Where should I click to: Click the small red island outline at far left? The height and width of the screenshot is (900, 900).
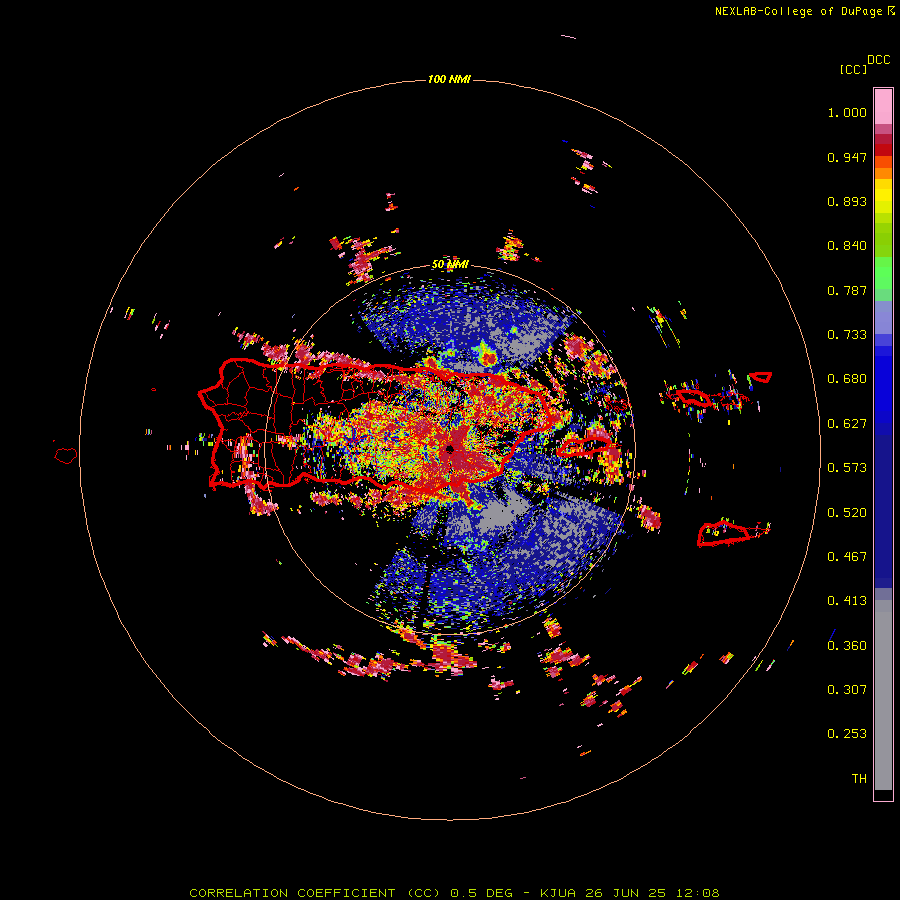(66, 455)
